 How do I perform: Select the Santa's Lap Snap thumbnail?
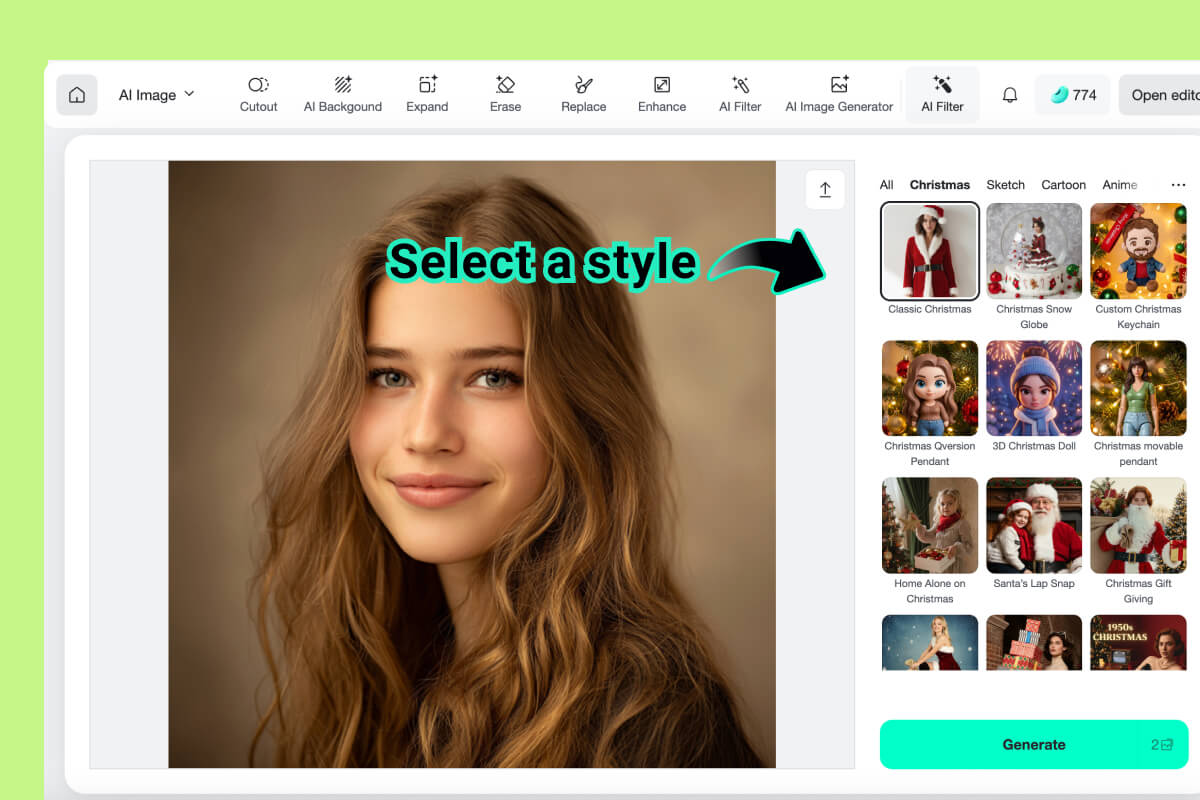pos(1034,525)
